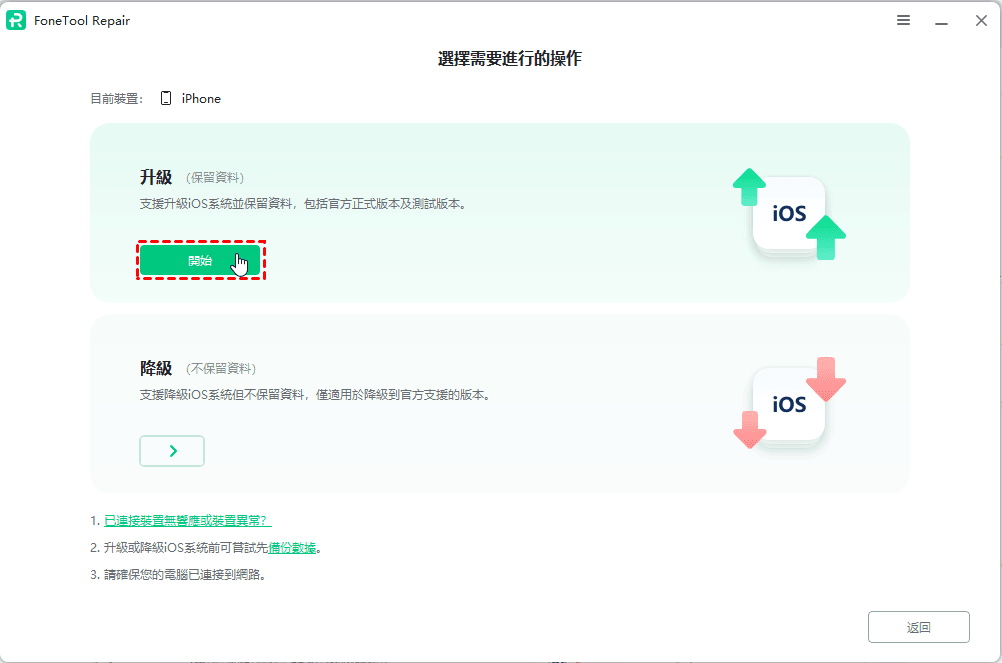
Task: Click the FoneTool Repair title text
Action: click(x=83, y=21)
